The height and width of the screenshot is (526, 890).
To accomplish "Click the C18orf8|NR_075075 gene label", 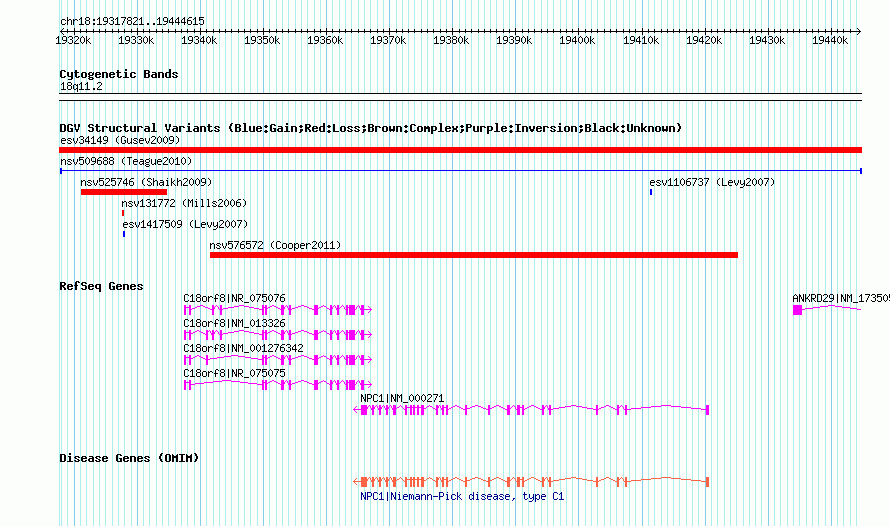I will [x=234, y=373].
